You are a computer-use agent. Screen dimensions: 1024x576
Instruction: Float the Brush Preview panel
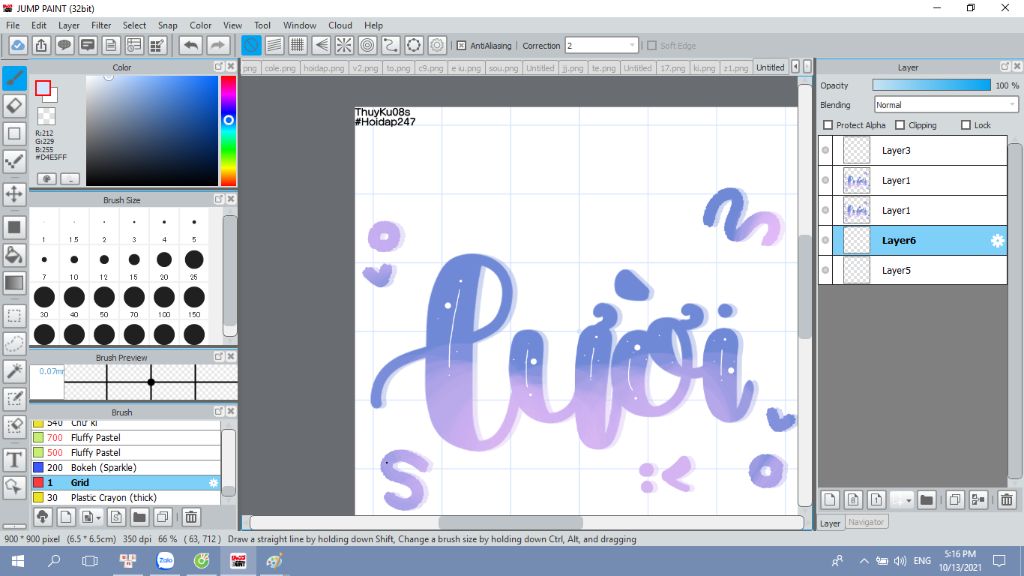click(x=219, y=357)
